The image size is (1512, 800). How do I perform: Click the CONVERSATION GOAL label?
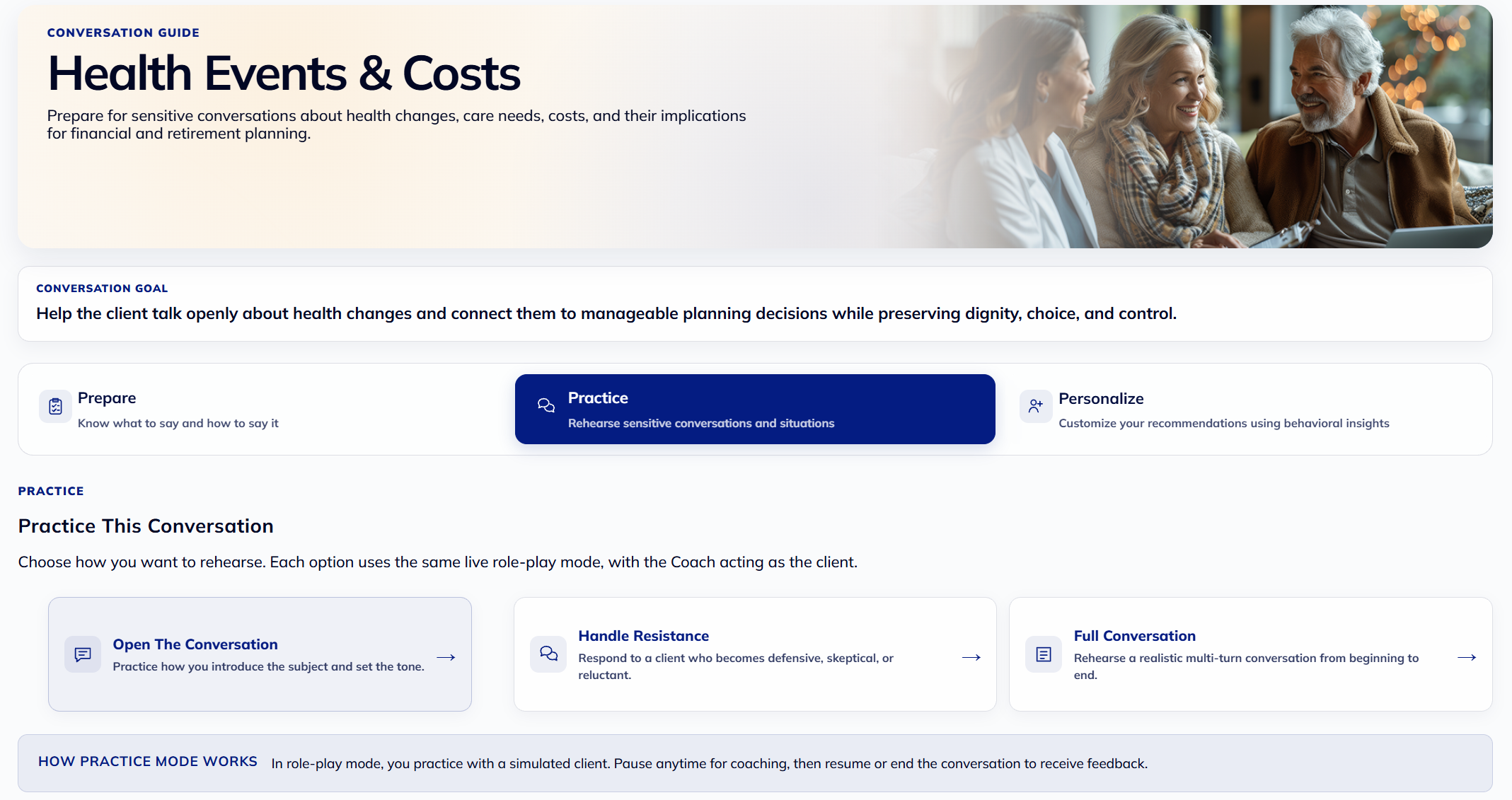click(102, 288)
